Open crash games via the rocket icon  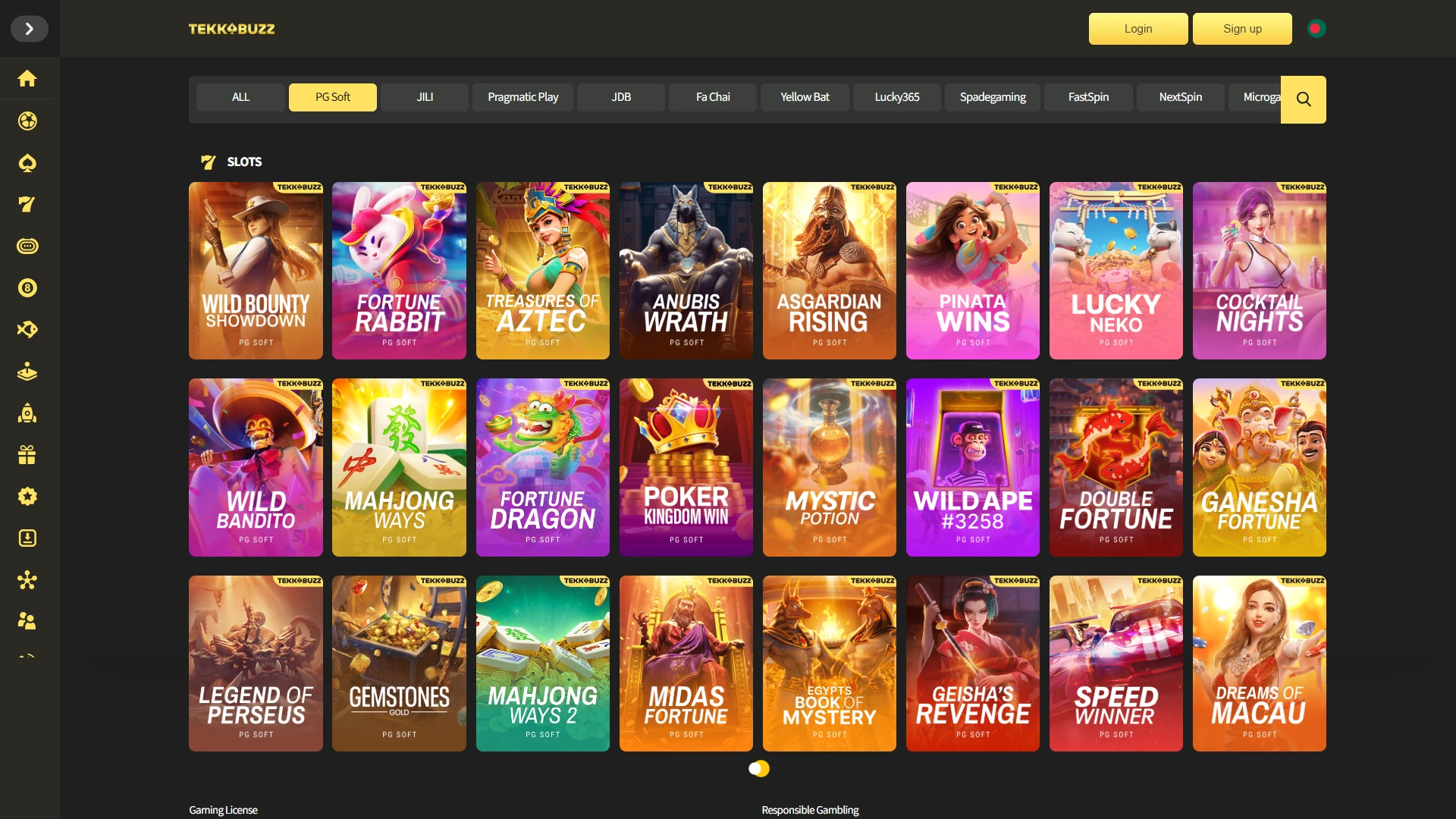(x=27, y=413)
